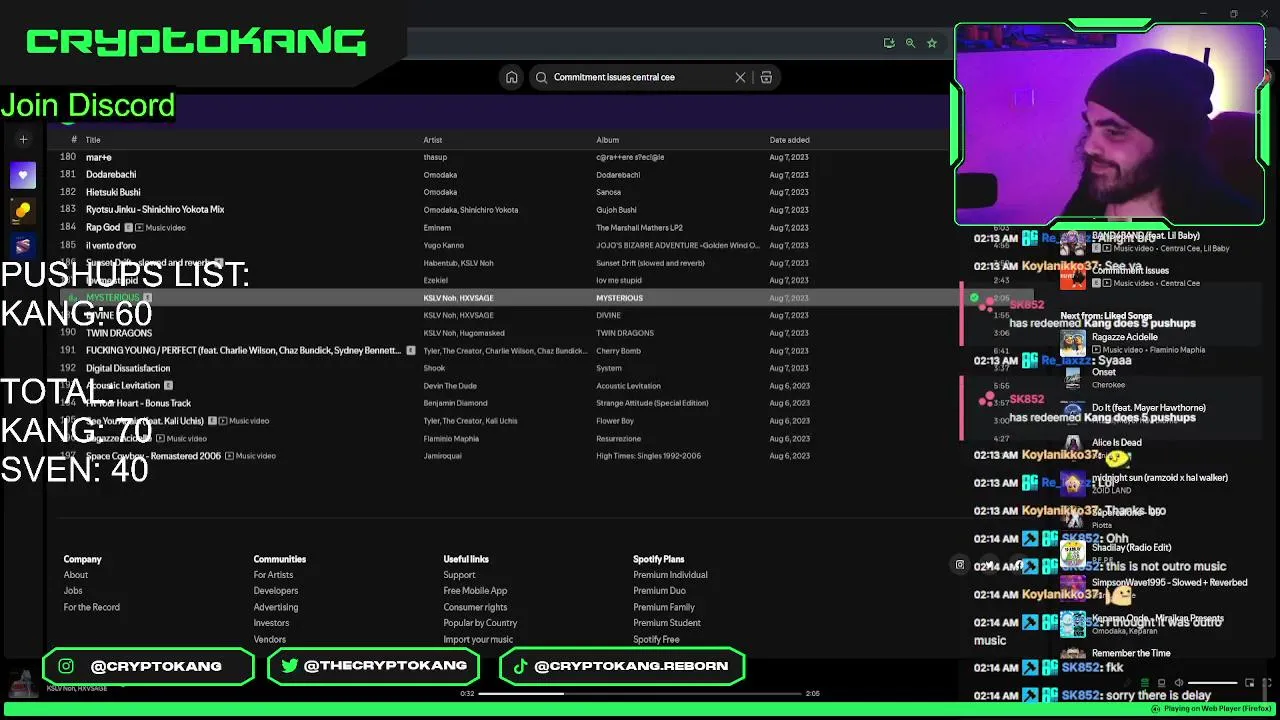This screenshot has height=720, width=1280.
Task: Go to Spotify Home via house icon
Action: click(x=512, y=77)
